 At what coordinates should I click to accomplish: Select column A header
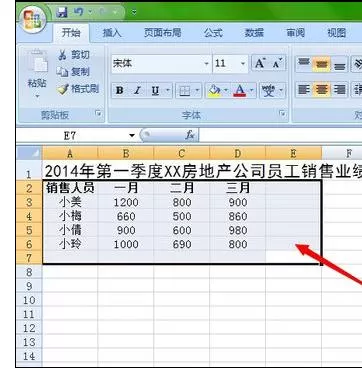coord(70,153)
